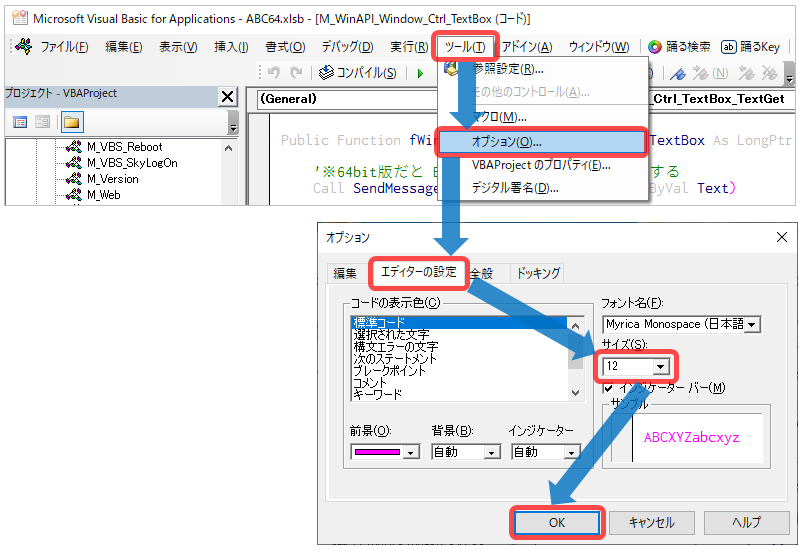Click code color list scroll down arrow

click(575, 393)
